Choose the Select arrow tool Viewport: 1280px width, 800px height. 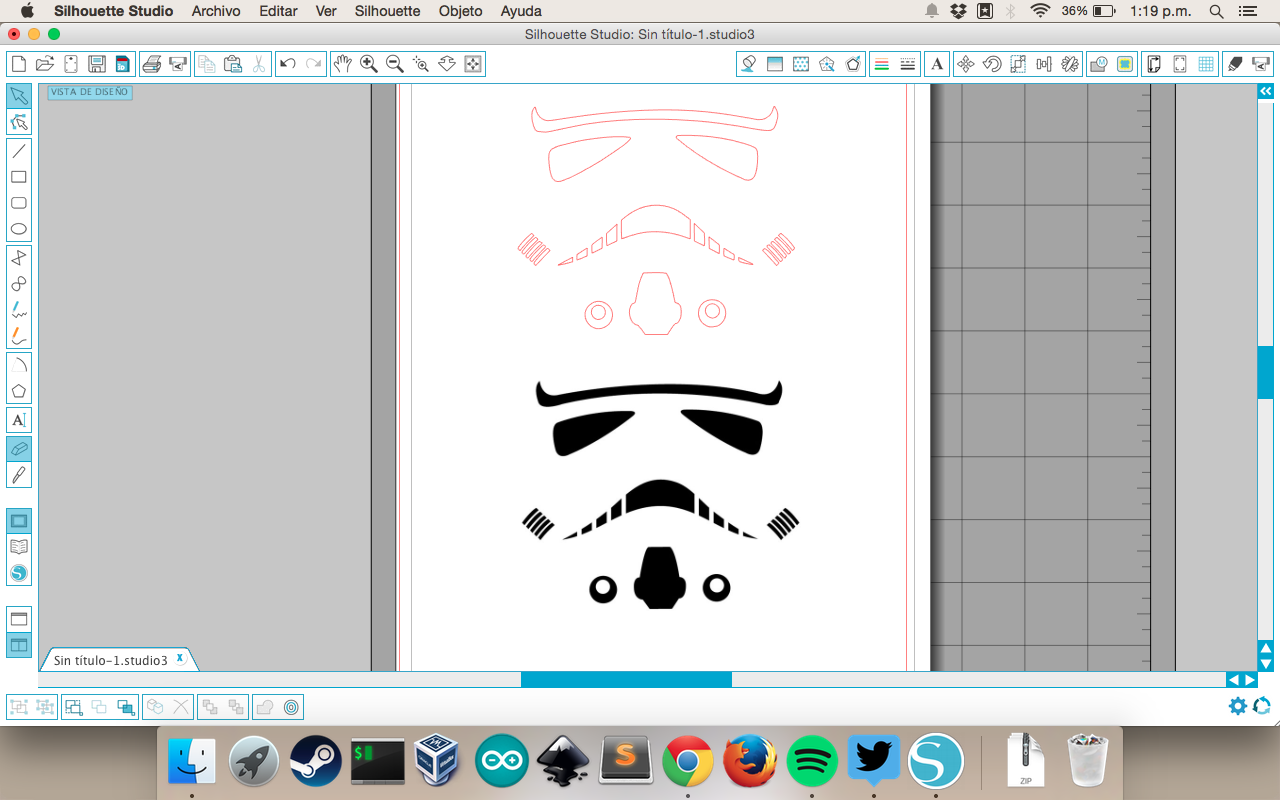tap(19, 96)
